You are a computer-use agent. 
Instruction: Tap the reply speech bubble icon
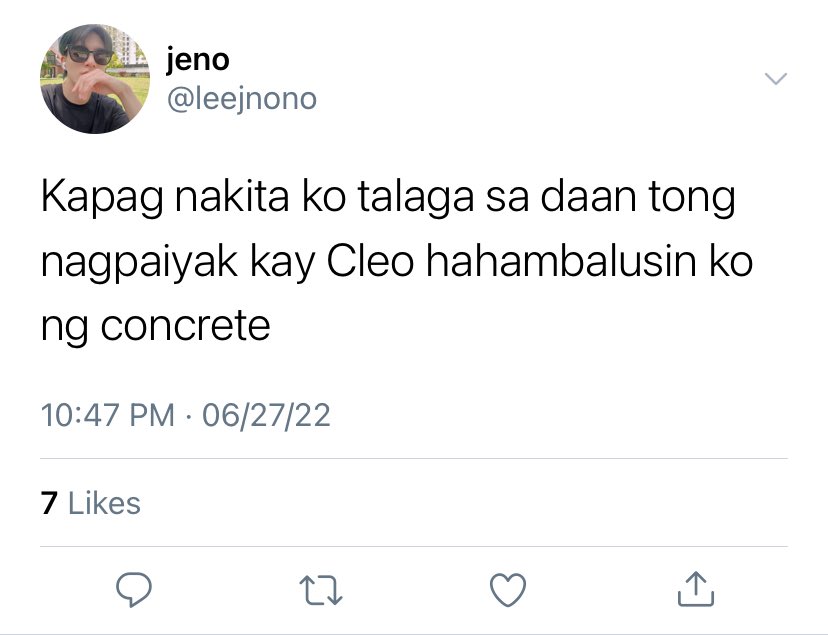tap(134, 589)
